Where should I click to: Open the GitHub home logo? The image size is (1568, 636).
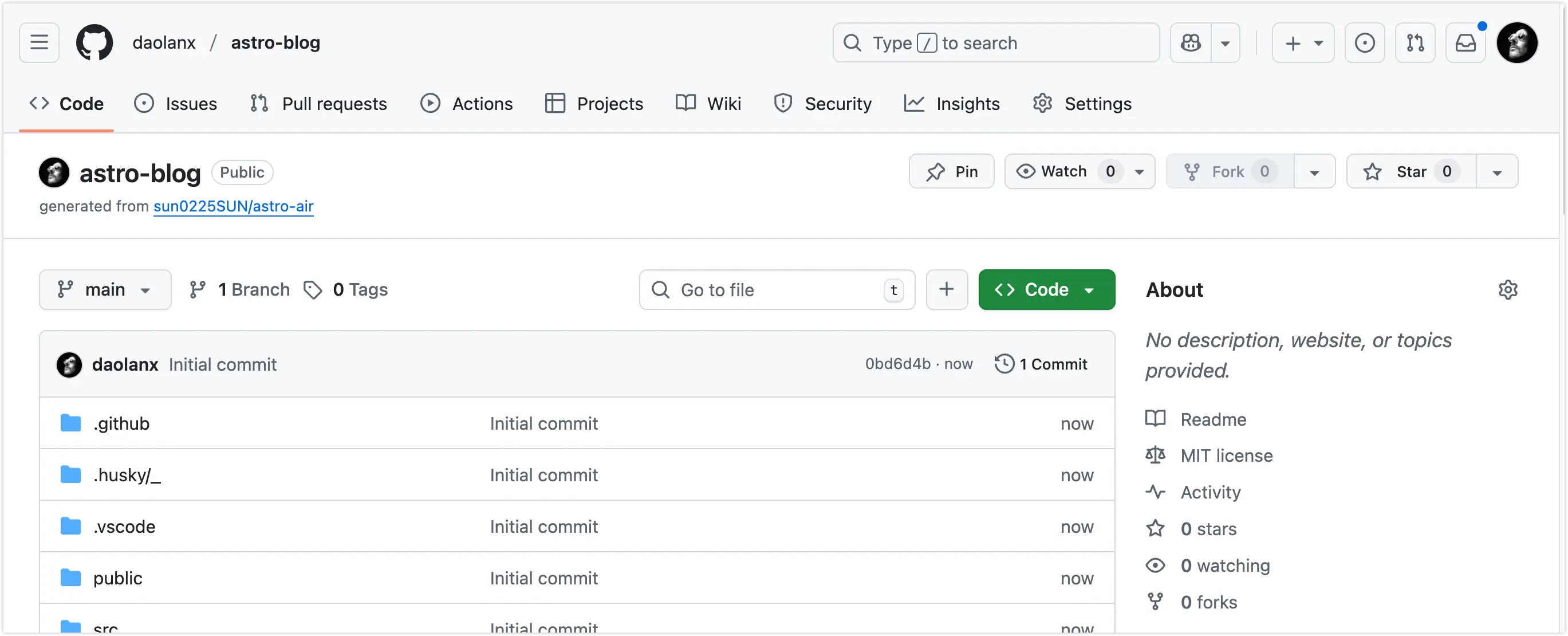pyautogui.click(x=95, y=42)
